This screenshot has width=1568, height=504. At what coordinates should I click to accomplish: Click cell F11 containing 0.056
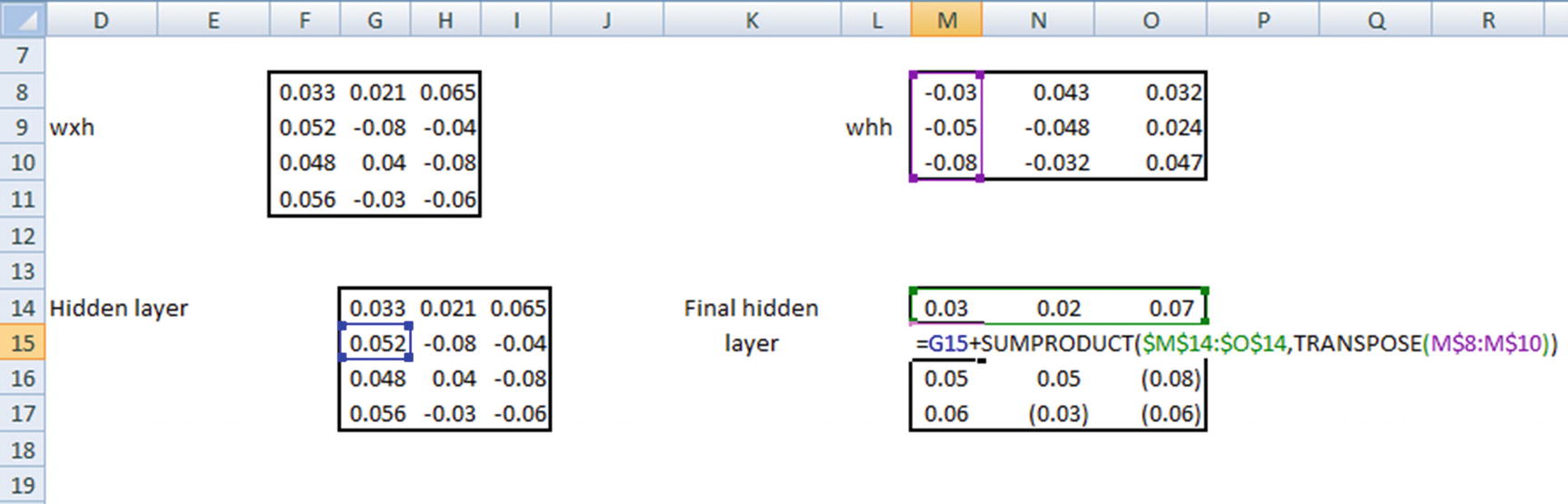(305, 199)
